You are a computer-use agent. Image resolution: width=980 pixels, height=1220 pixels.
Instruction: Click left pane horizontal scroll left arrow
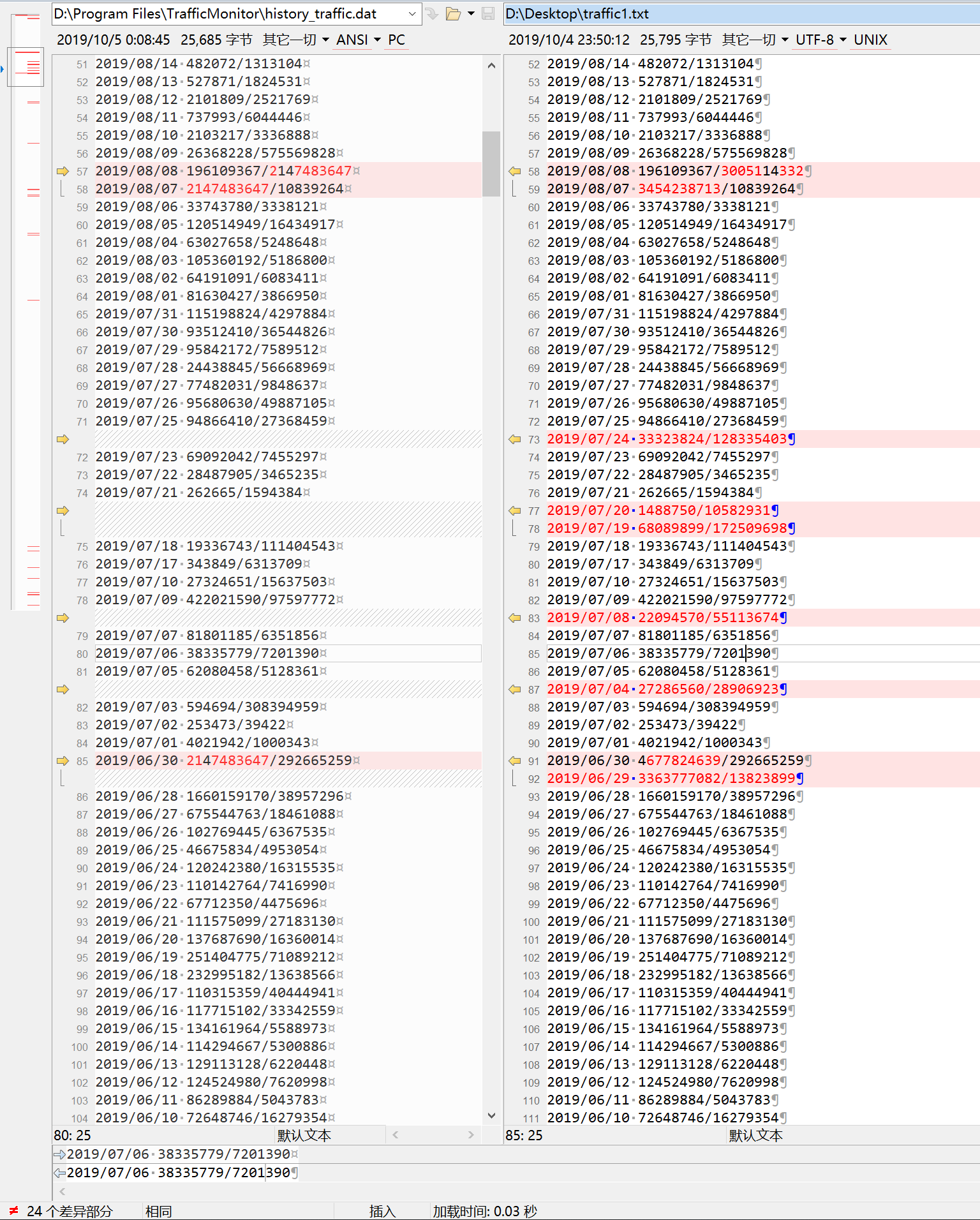(396, 1134)
